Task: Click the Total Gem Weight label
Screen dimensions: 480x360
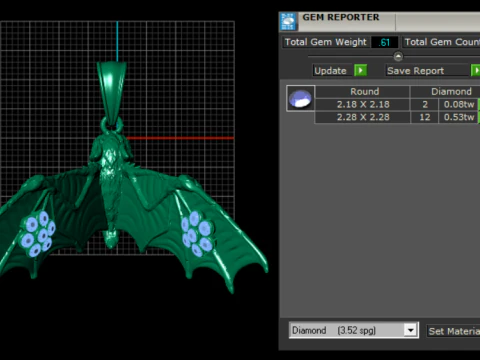Action: click(326, 42)
